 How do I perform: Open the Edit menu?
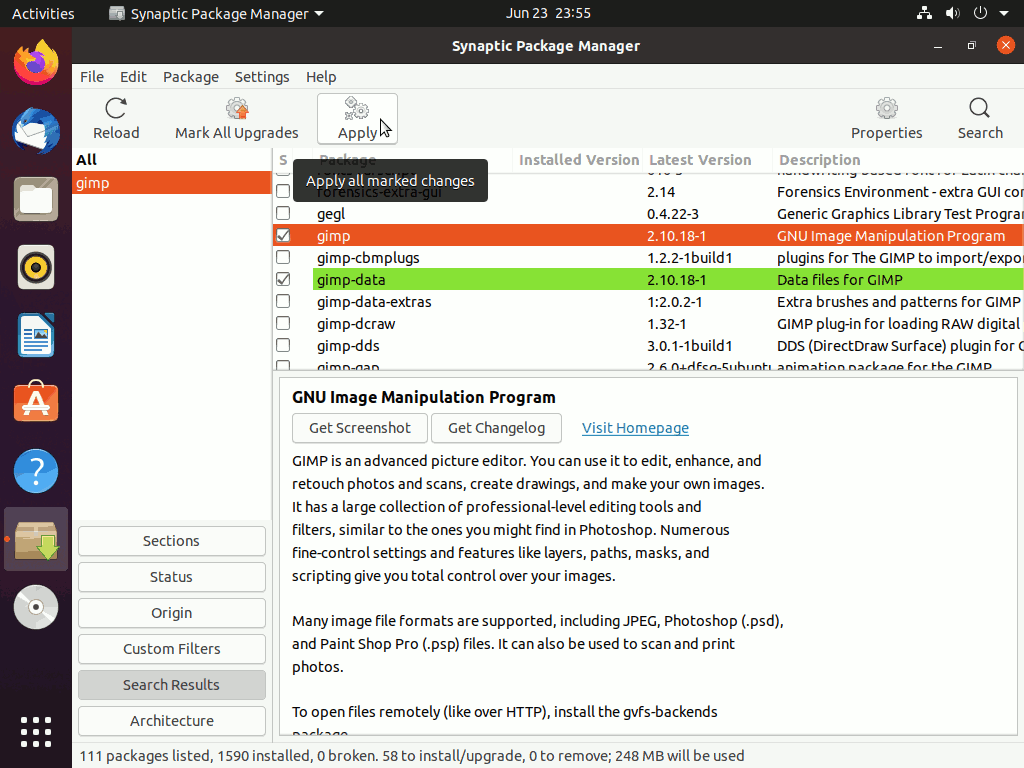click(x=133, y=76)
